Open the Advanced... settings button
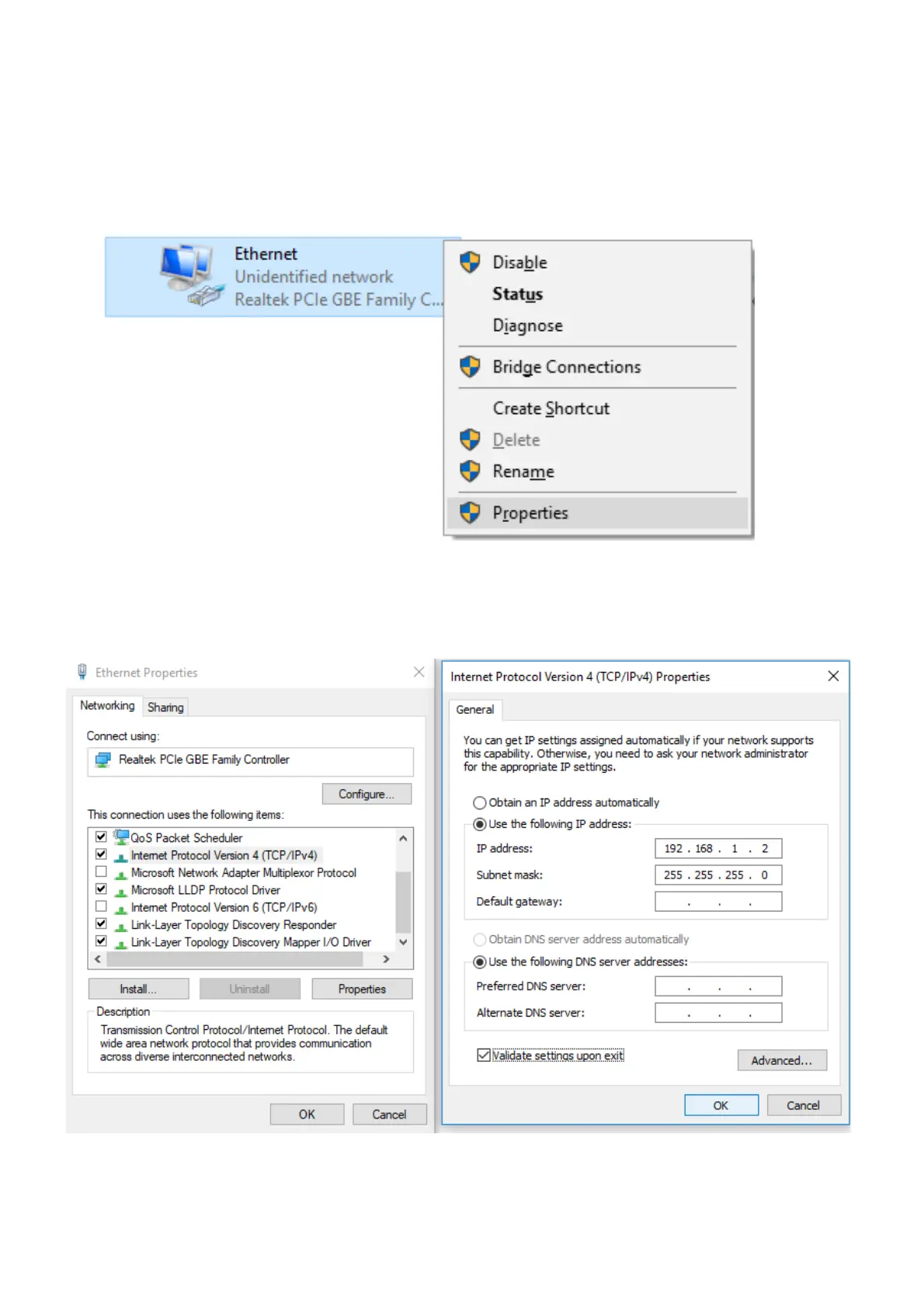924x1308 pixels. (x=782, y=1060)
